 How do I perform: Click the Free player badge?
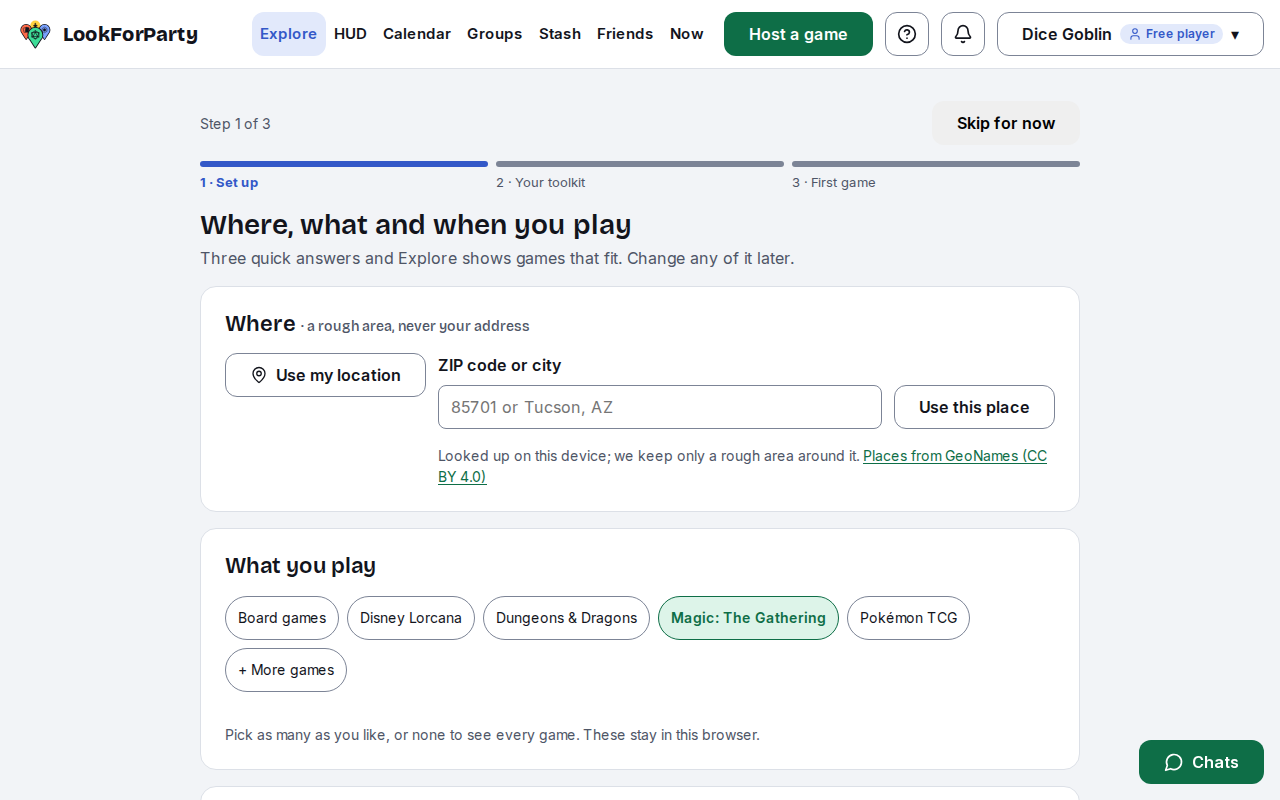(1171, 34)
